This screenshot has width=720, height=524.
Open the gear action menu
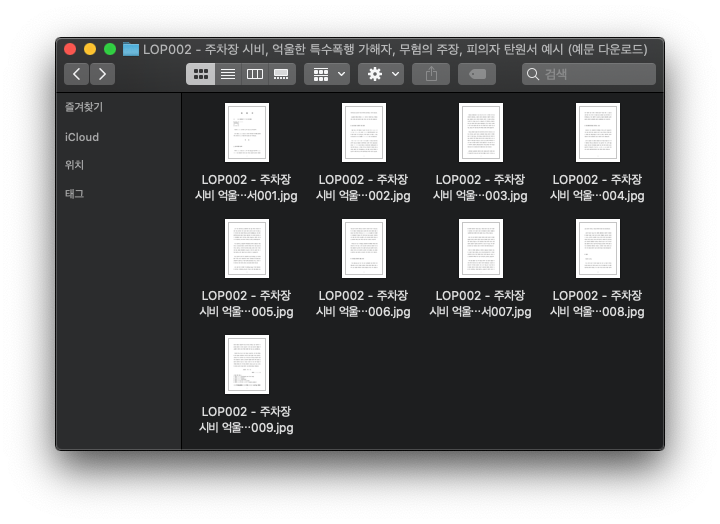pyautogui.click(x=381, y=74)
